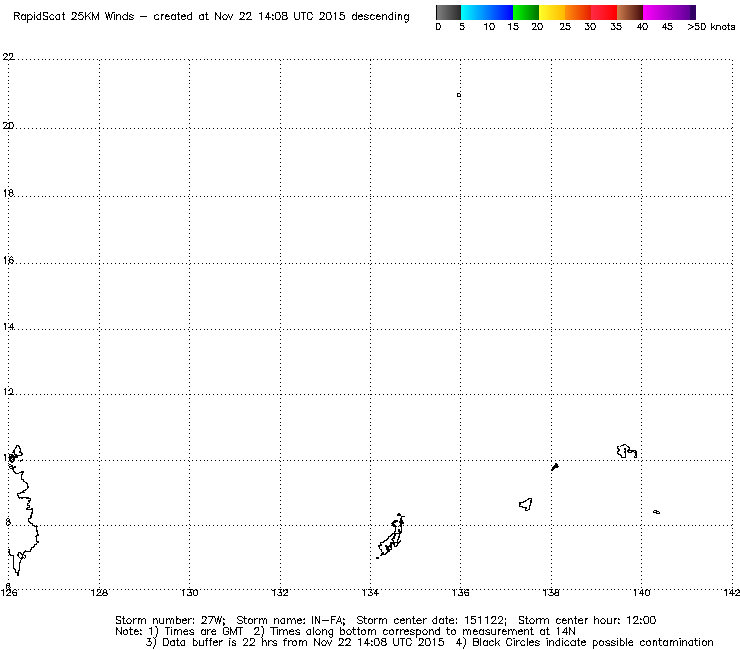This screenshot has height=650, width=740.
Task: Click the 'Storm center date: 151122' text
Action: click(431, 620)
